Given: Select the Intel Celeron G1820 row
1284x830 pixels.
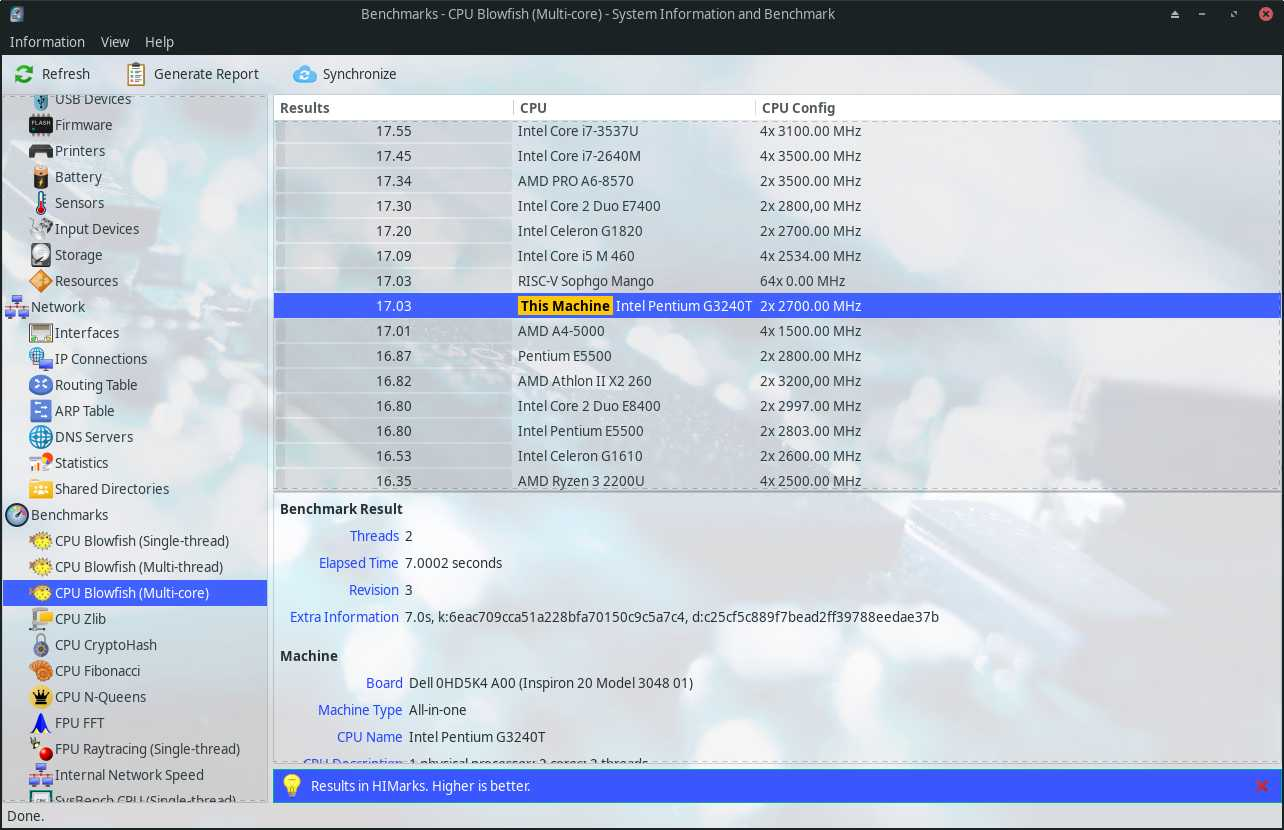Looking at the screenshot, I should click(x=777, y=231).
